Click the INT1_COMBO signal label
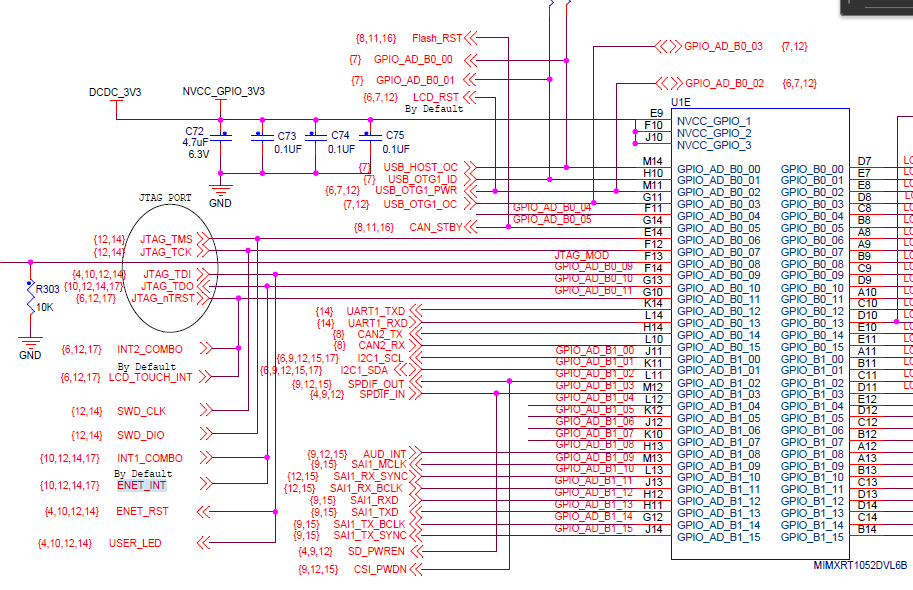The image size is (913, 590). pyautogui.click(x=150, y=459)
